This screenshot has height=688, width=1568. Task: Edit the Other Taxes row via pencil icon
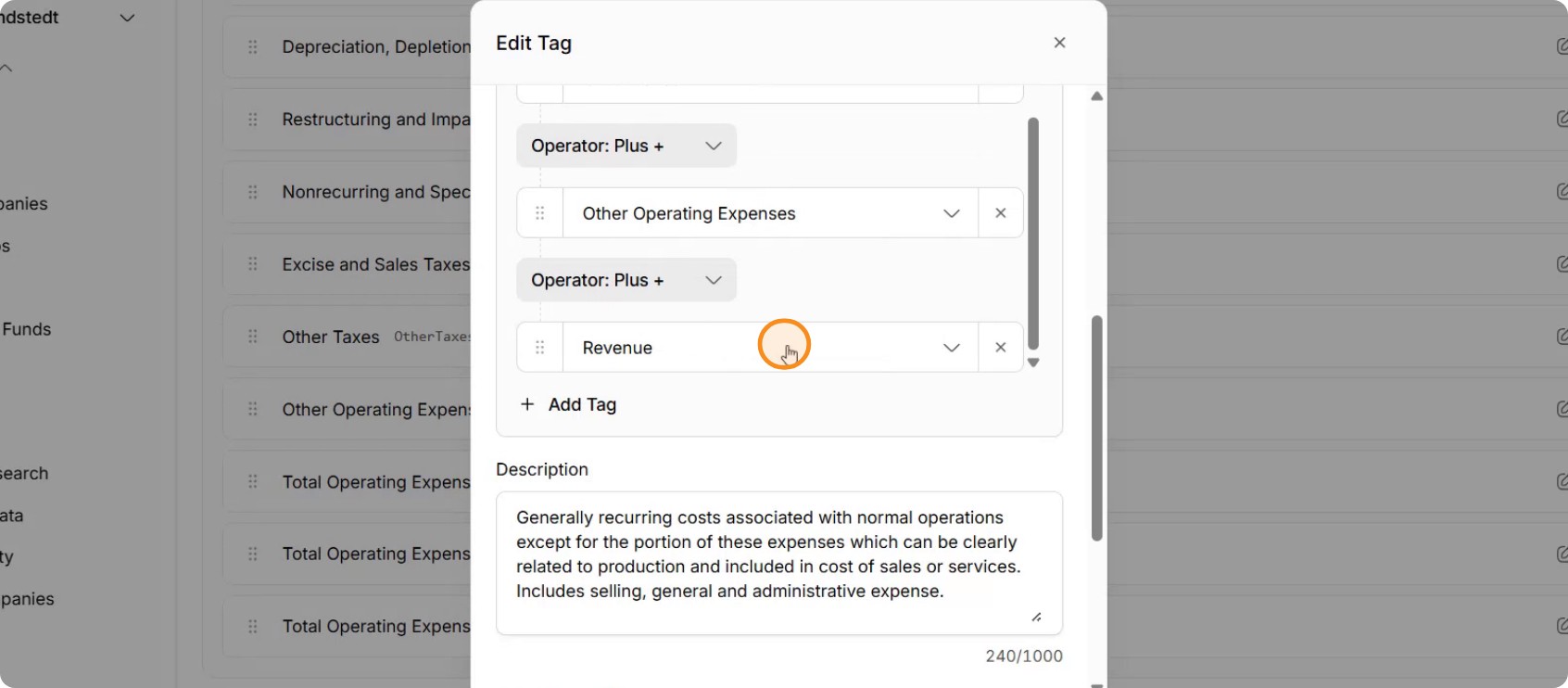coord(1562,337)
